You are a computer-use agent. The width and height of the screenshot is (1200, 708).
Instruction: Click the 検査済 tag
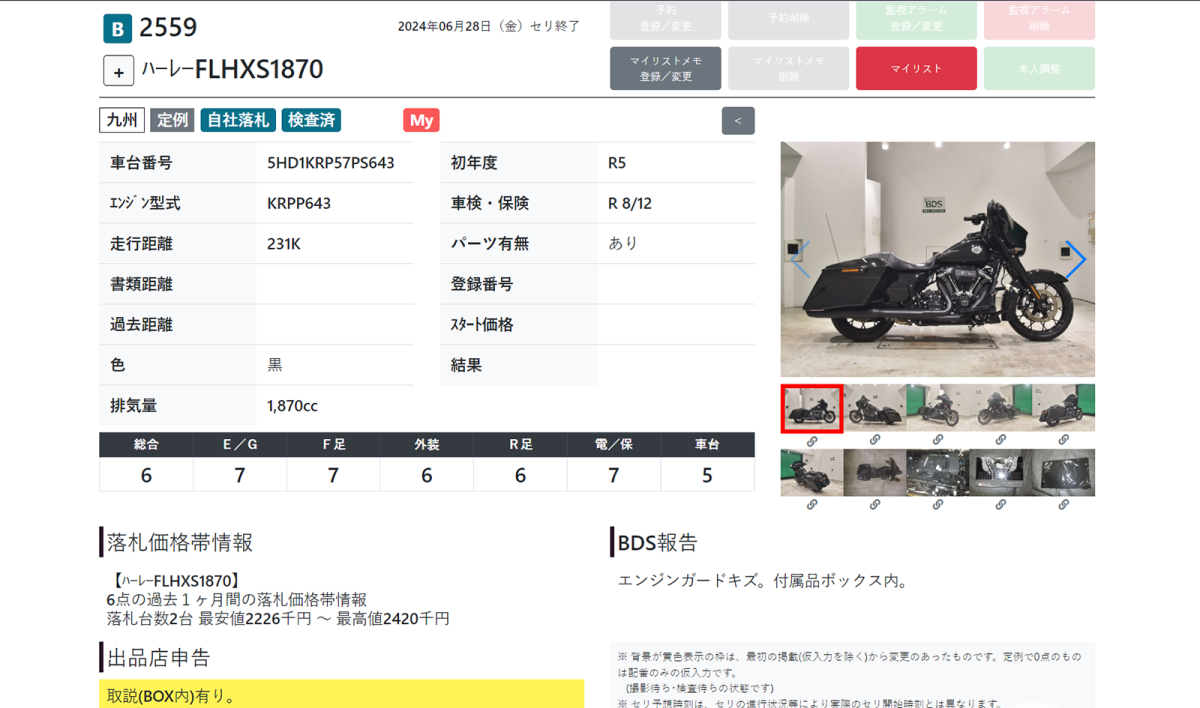coord(311,120)
